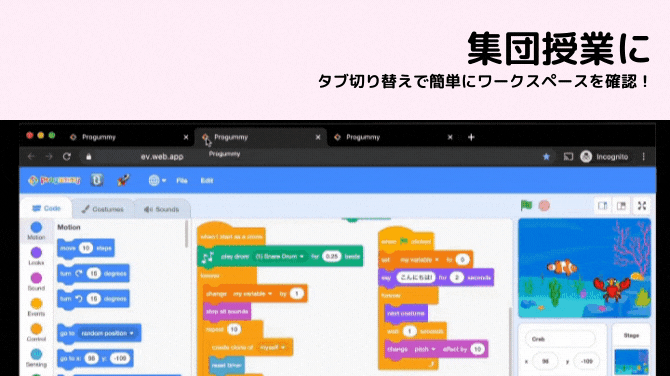The image size is (670, 376).
Task: Open my variable dropdown in set block
Action: 419,260
